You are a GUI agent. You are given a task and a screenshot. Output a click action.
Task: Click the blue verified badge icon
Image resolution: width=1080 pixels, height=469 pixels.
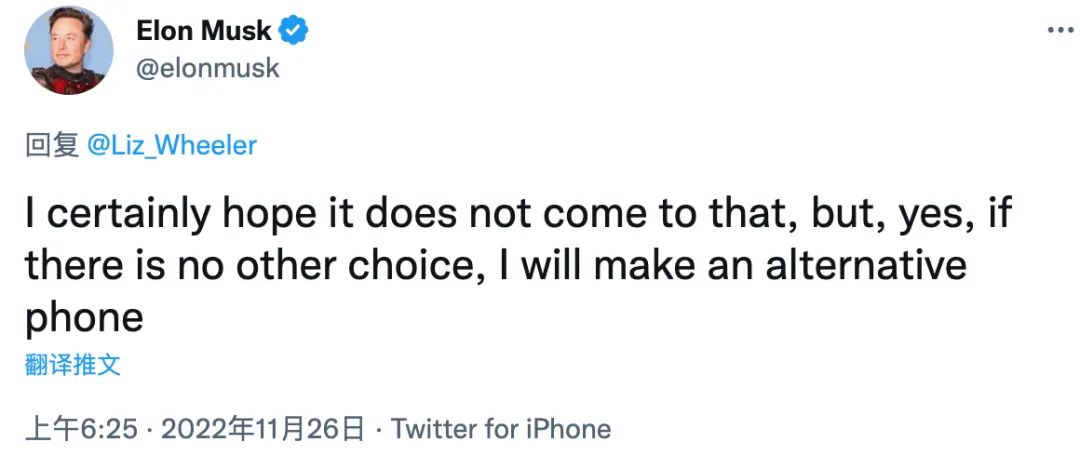[x=293, y=30]
